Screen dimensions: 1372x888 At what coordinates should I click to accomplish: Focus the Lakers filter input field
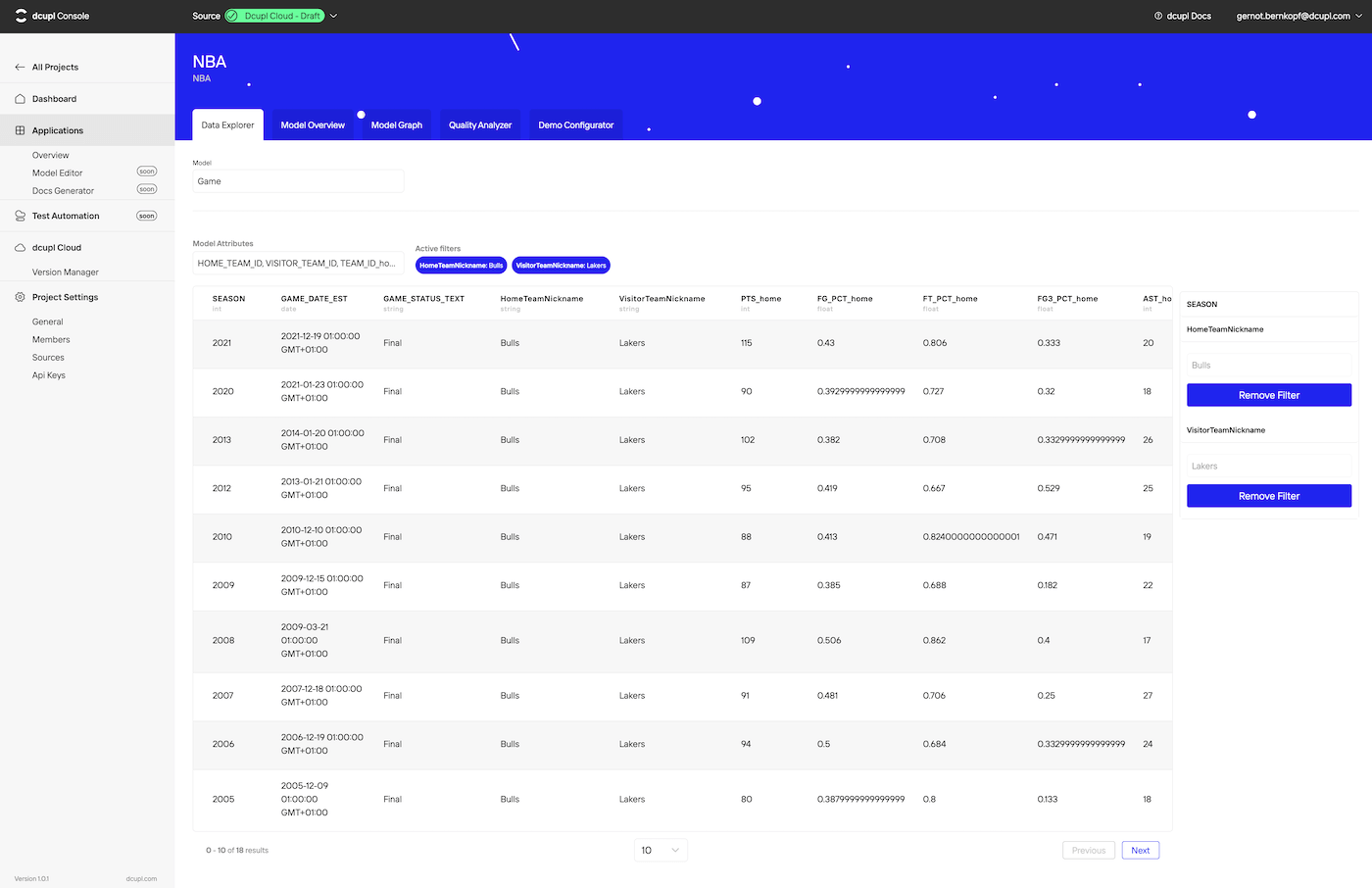point(1269,466)
